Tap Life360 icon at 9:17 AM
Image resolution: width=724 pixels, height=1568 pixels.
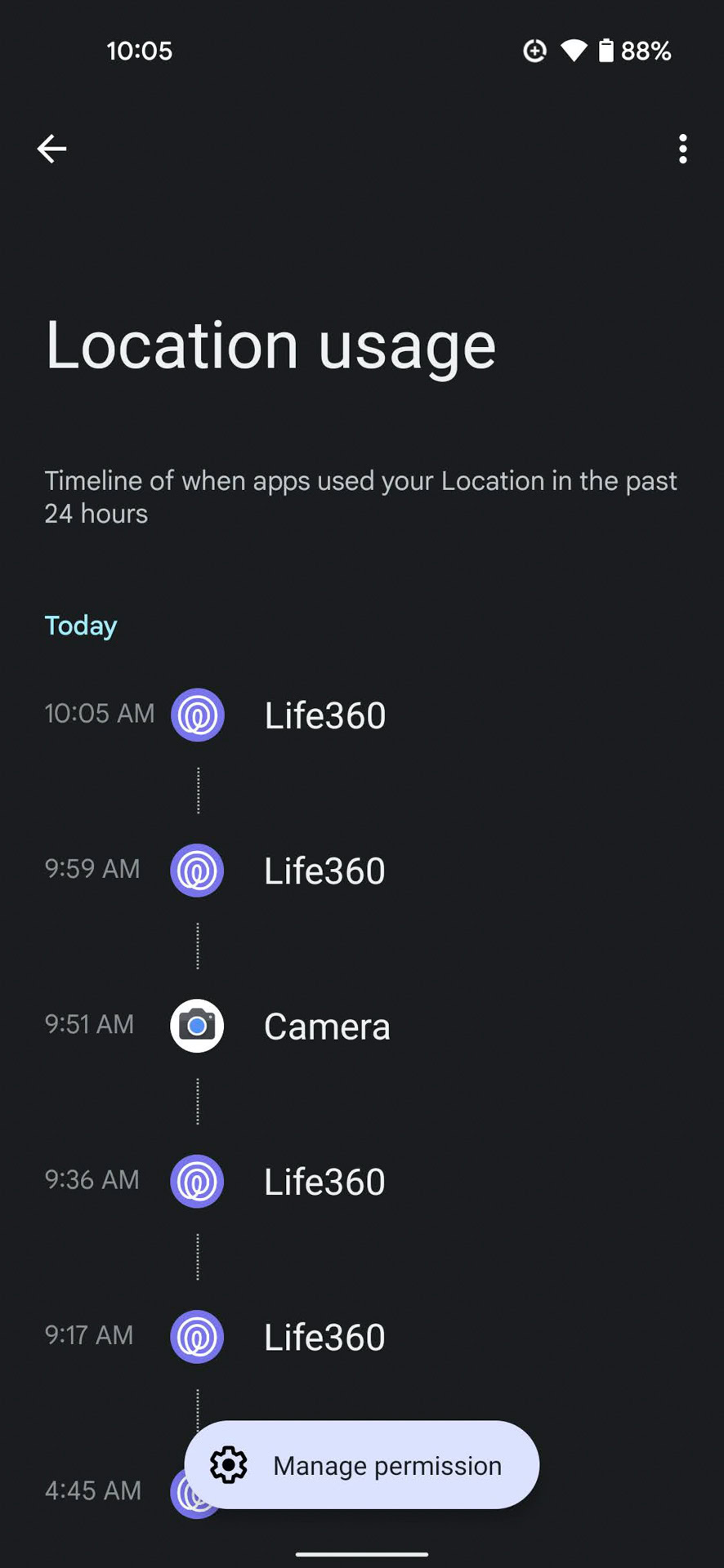pyautogui.click(x=197, y=1337)
